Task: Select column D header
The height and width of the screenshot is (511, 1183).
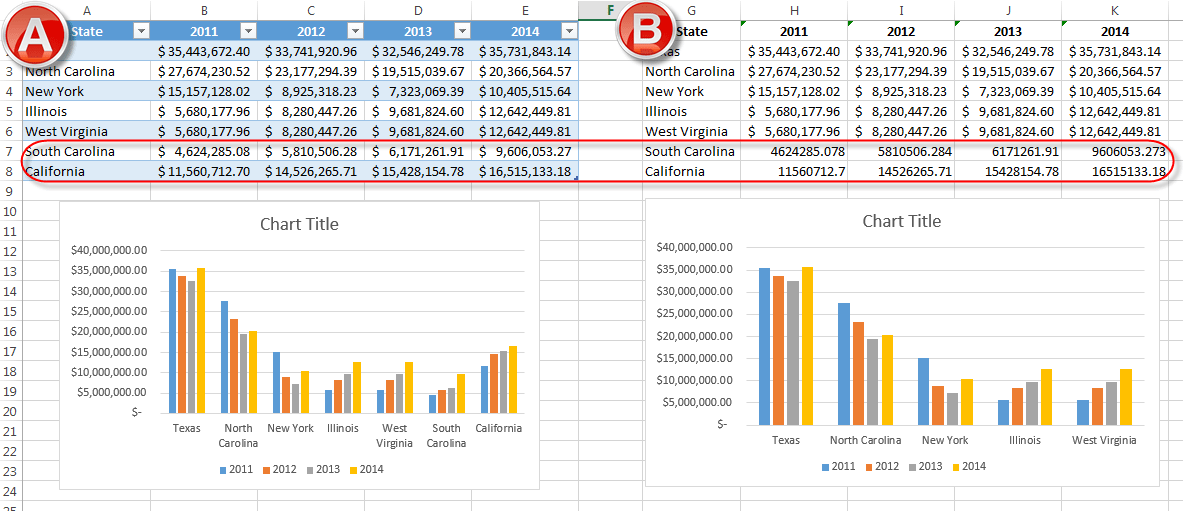Action: point(418,11)
